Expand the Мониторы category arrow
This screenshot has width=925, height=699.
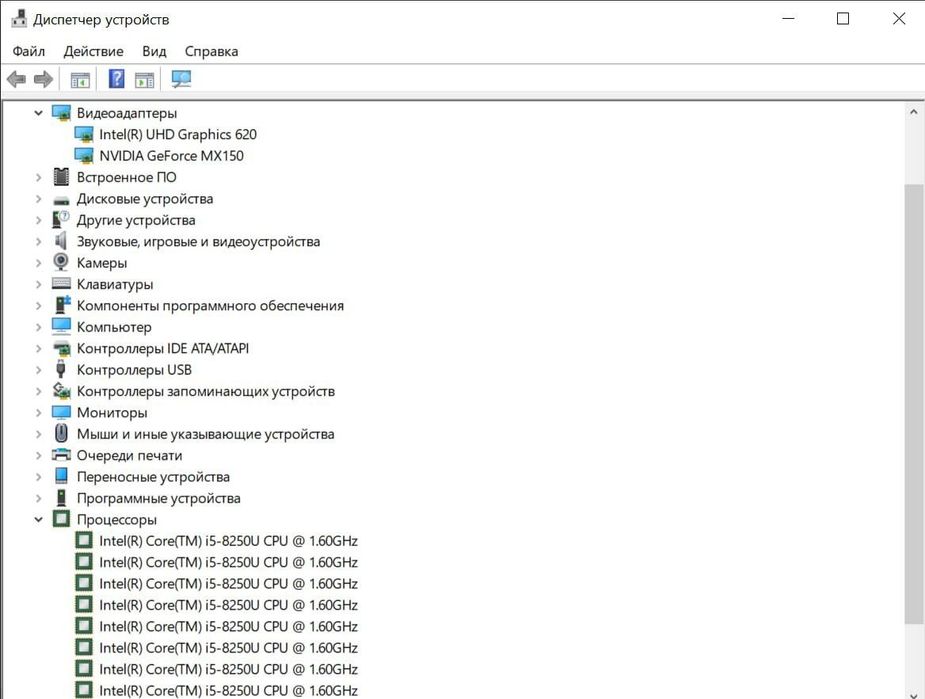38,412
